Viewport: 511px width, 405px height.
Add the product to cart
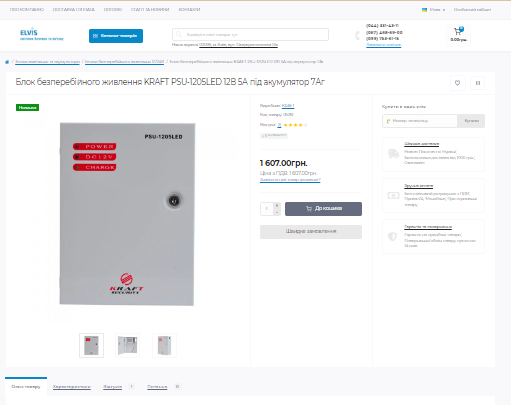click(323, 209)
